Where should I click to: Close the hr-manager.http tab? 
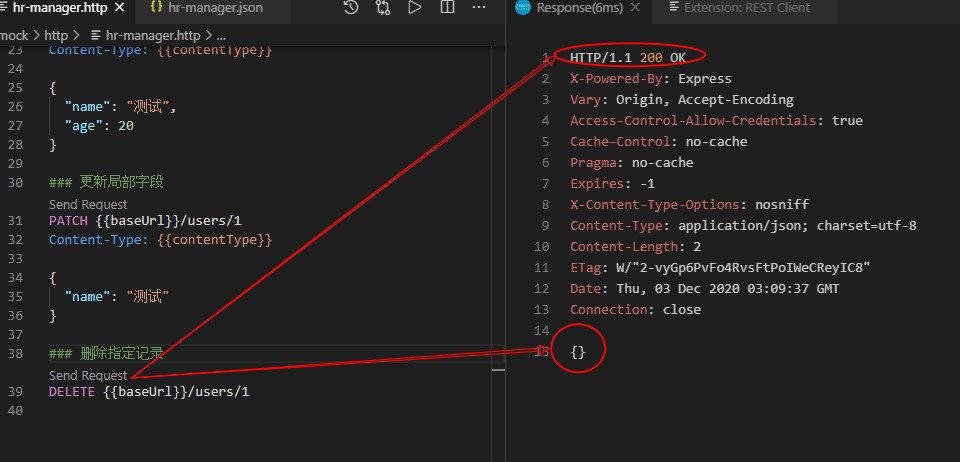[119, 8]
